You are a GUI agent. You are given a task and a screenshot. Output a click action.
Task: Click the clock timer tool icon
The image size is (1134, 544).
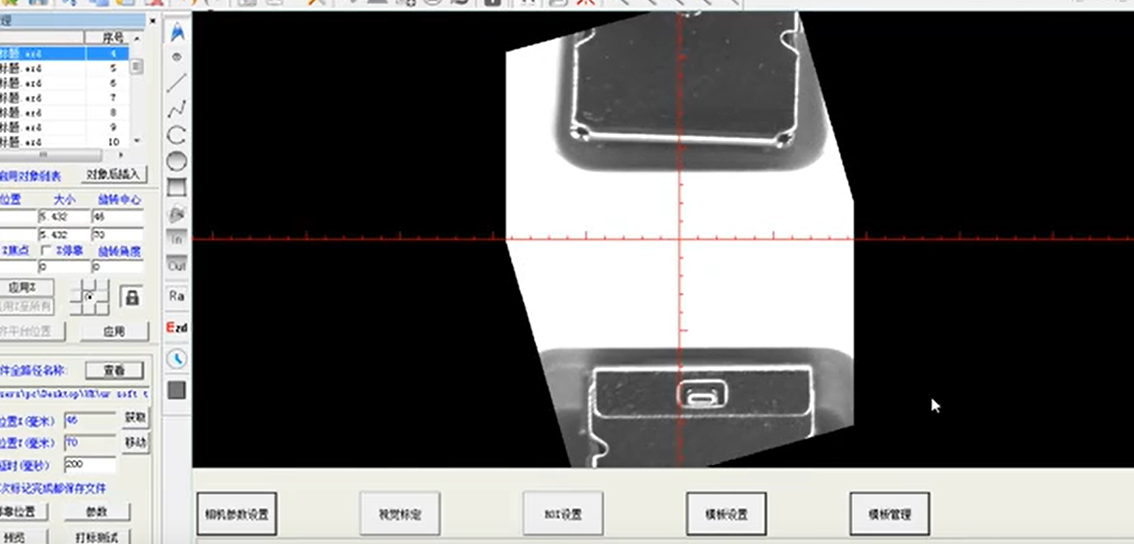177,358
